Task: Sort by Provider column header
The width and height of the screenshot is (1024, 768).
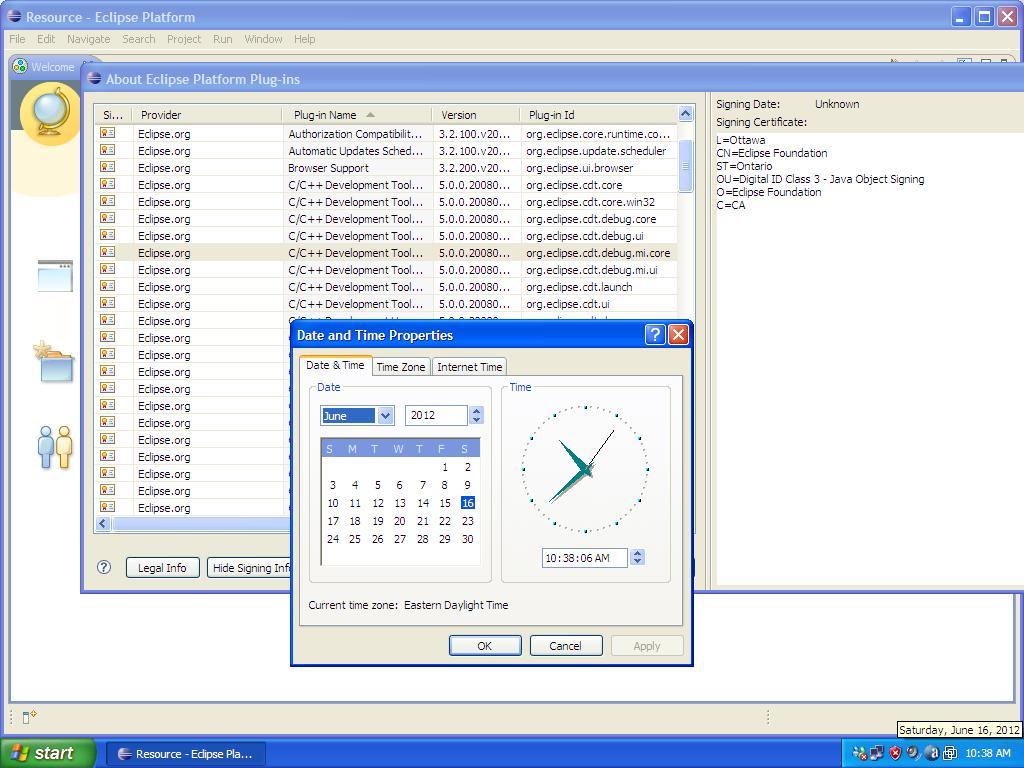Action: pyautogui.click(x=207, y=115)
